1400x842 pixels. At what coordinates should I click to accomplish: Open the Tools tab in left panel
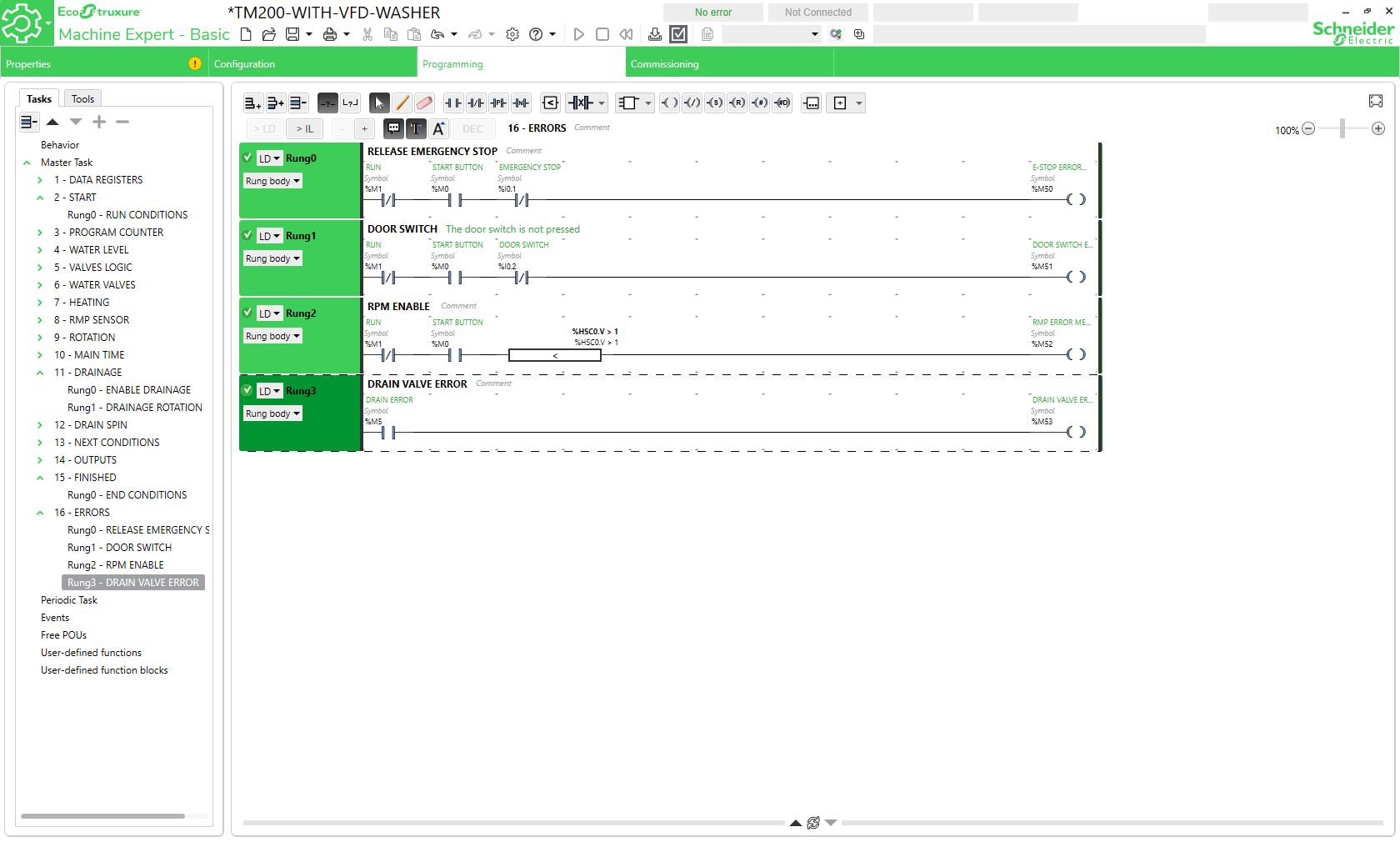coord(82,98)
